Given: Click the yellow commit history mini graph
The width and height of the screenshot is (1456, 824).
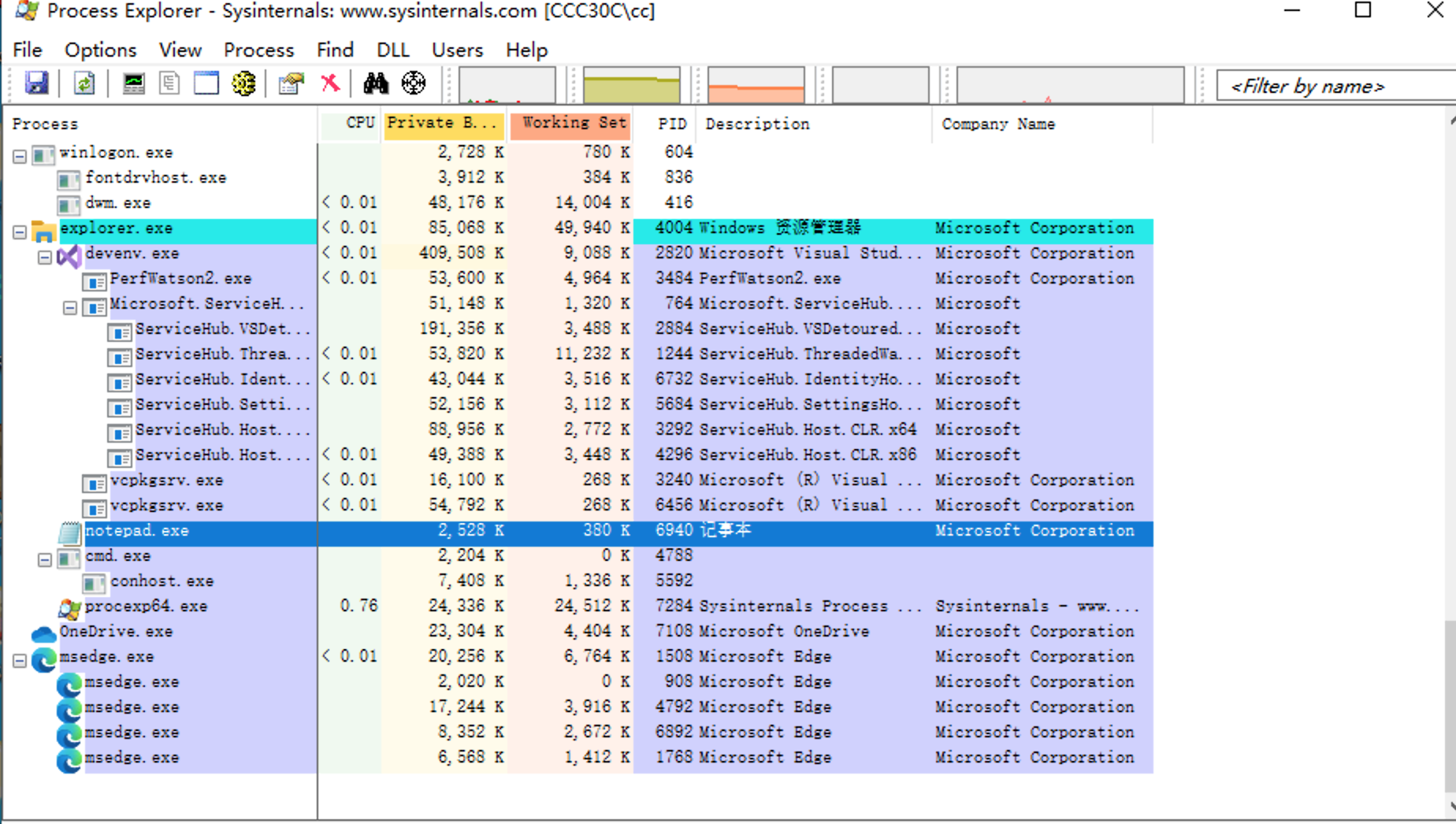Looking at the screenshot, I should tap(632, 85).
